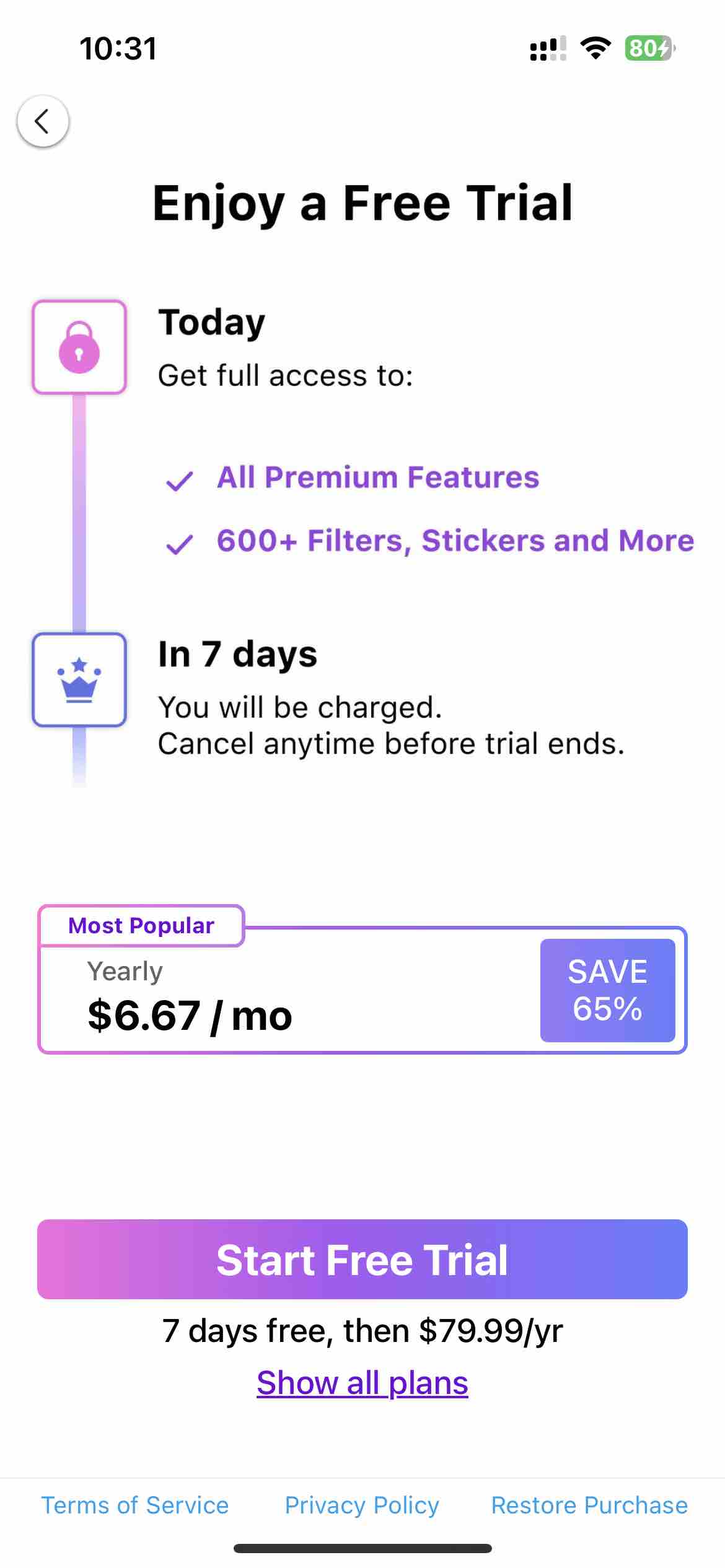Tap the back arrow button
The width and height of the screenshot is (725, 1568).
pyautogui.click(x=43, y=121)
